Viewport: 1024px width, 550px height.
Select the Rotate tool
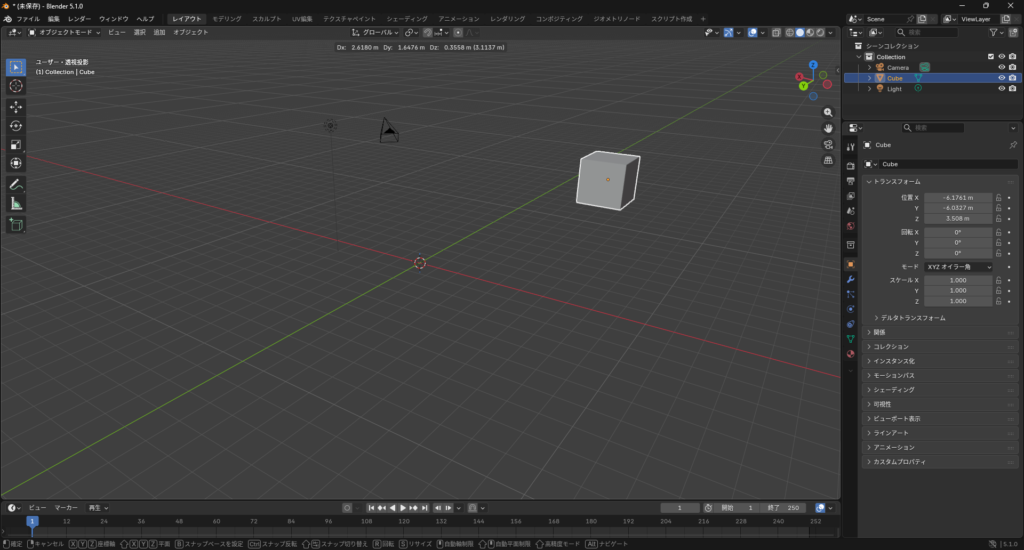[x=16, y=126]
